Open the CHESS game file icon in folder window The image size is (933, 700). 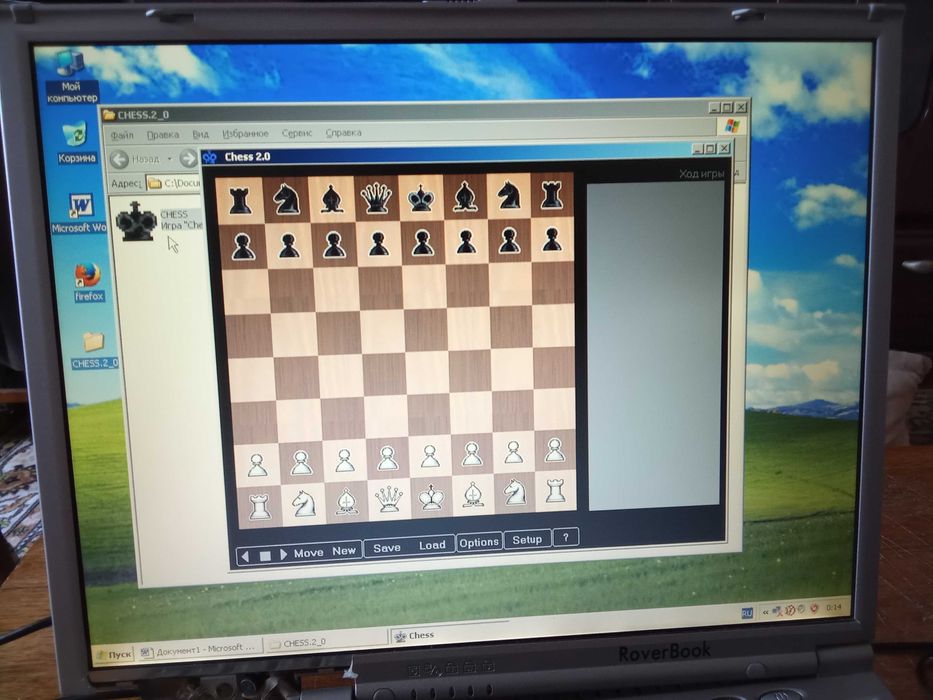[x=136, y=221]
